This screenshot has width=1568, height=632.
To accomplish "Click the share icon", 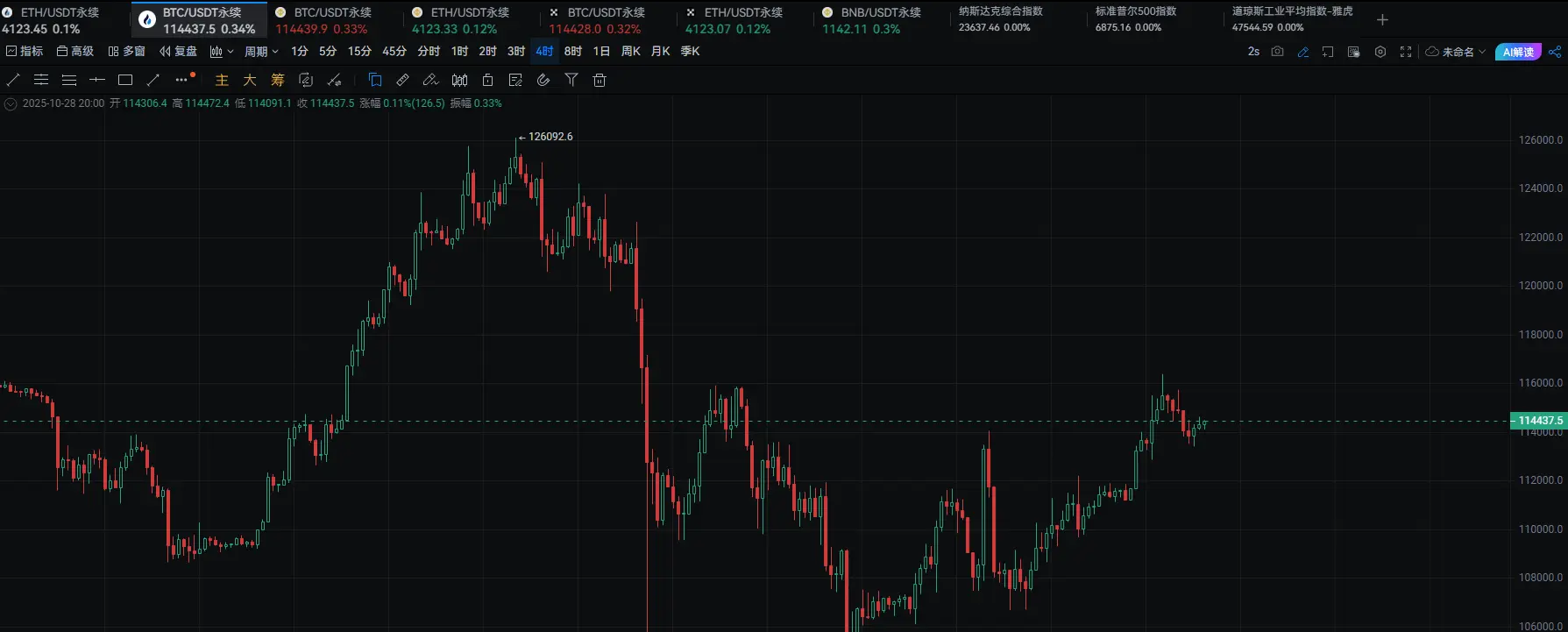I will 1555,52.
